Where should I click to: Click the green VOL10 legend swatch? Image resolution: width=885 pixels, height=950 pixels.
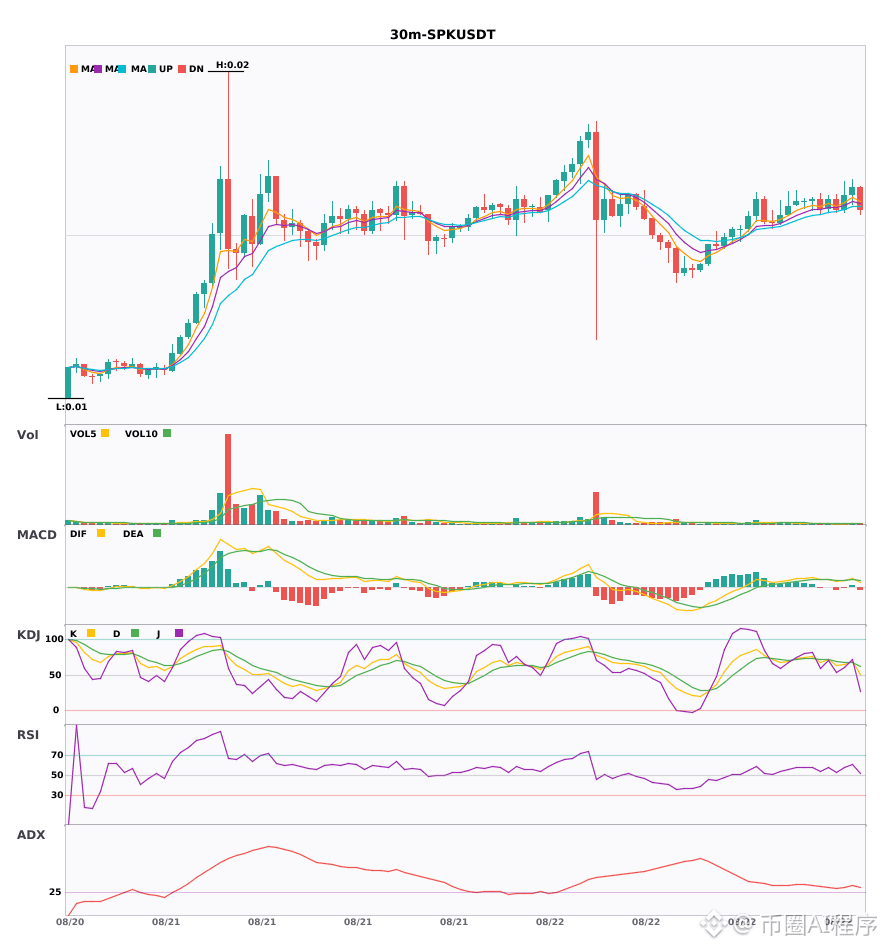167,433
